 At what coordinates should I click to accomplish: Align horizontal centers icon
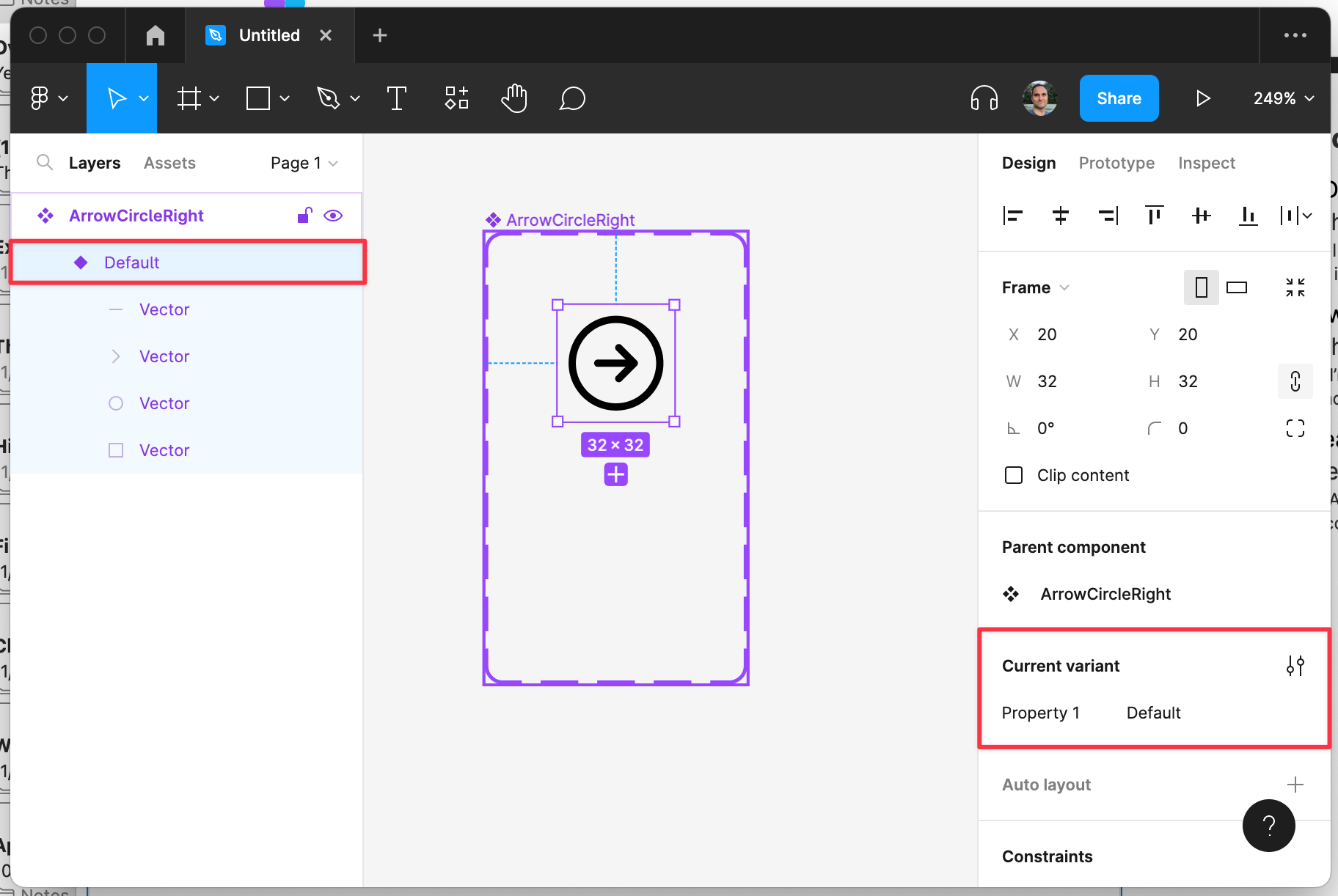(1061, 216)
